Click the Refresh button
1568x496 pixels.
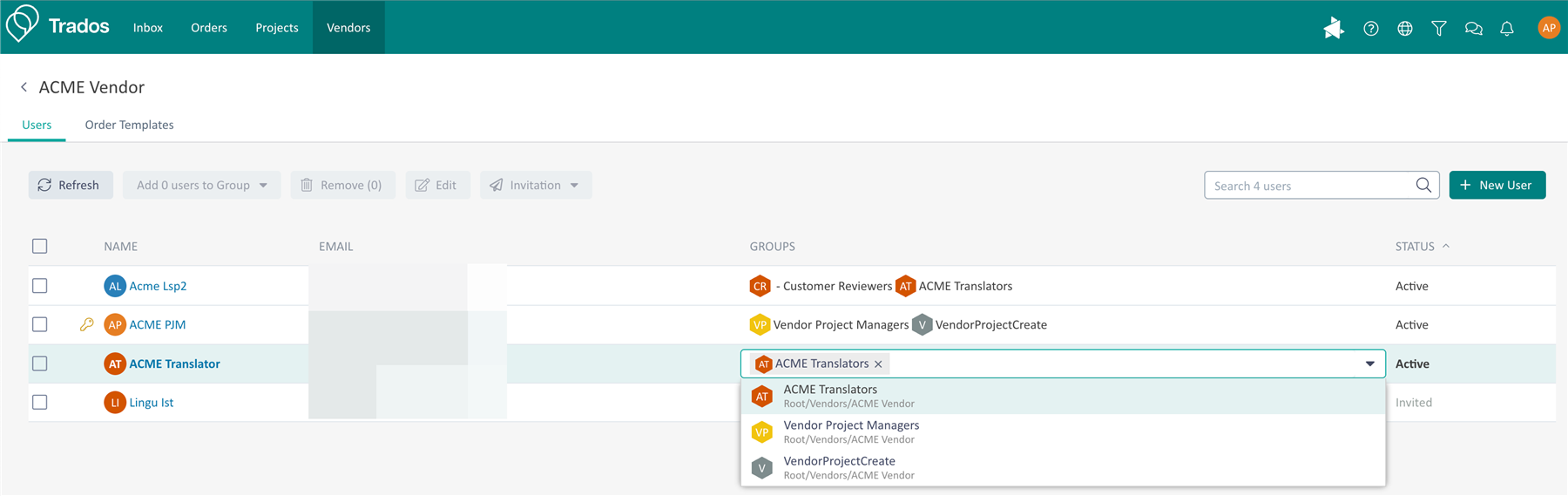71,185
